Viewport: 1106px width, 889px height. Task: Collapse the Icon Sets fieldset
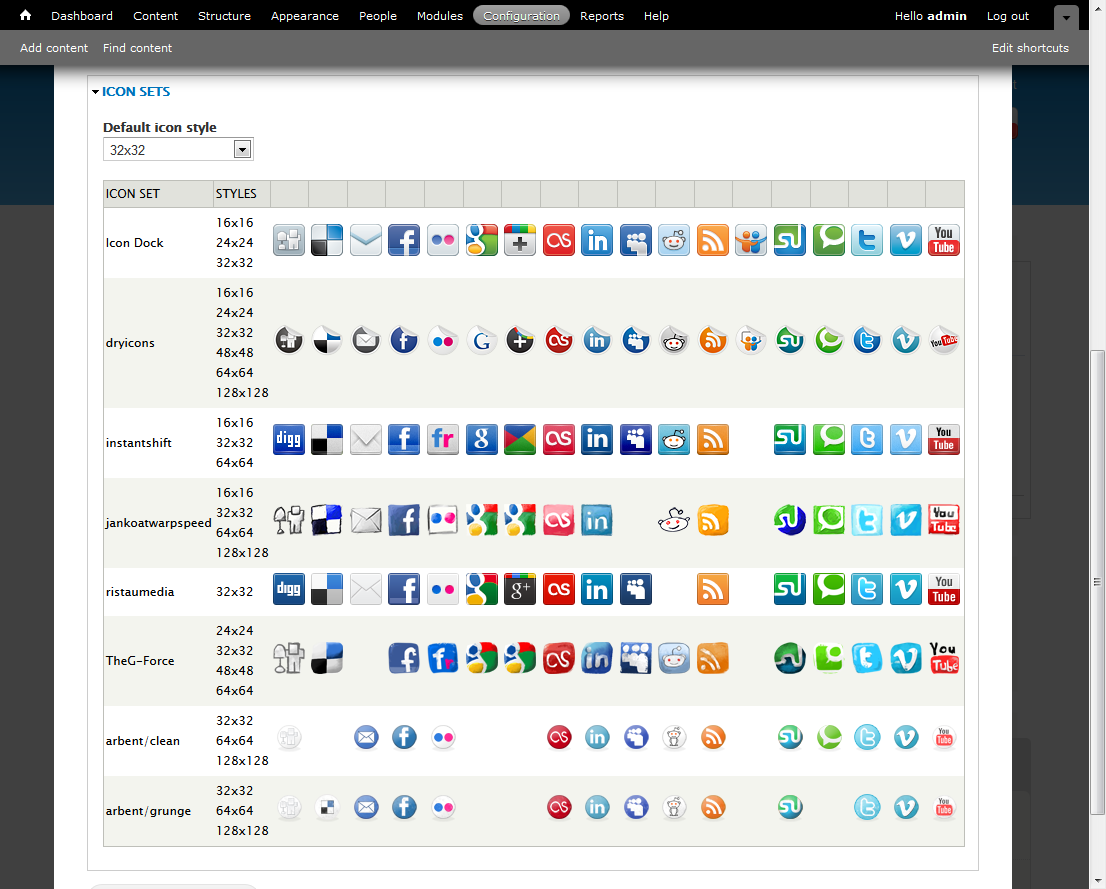(135, 92)
